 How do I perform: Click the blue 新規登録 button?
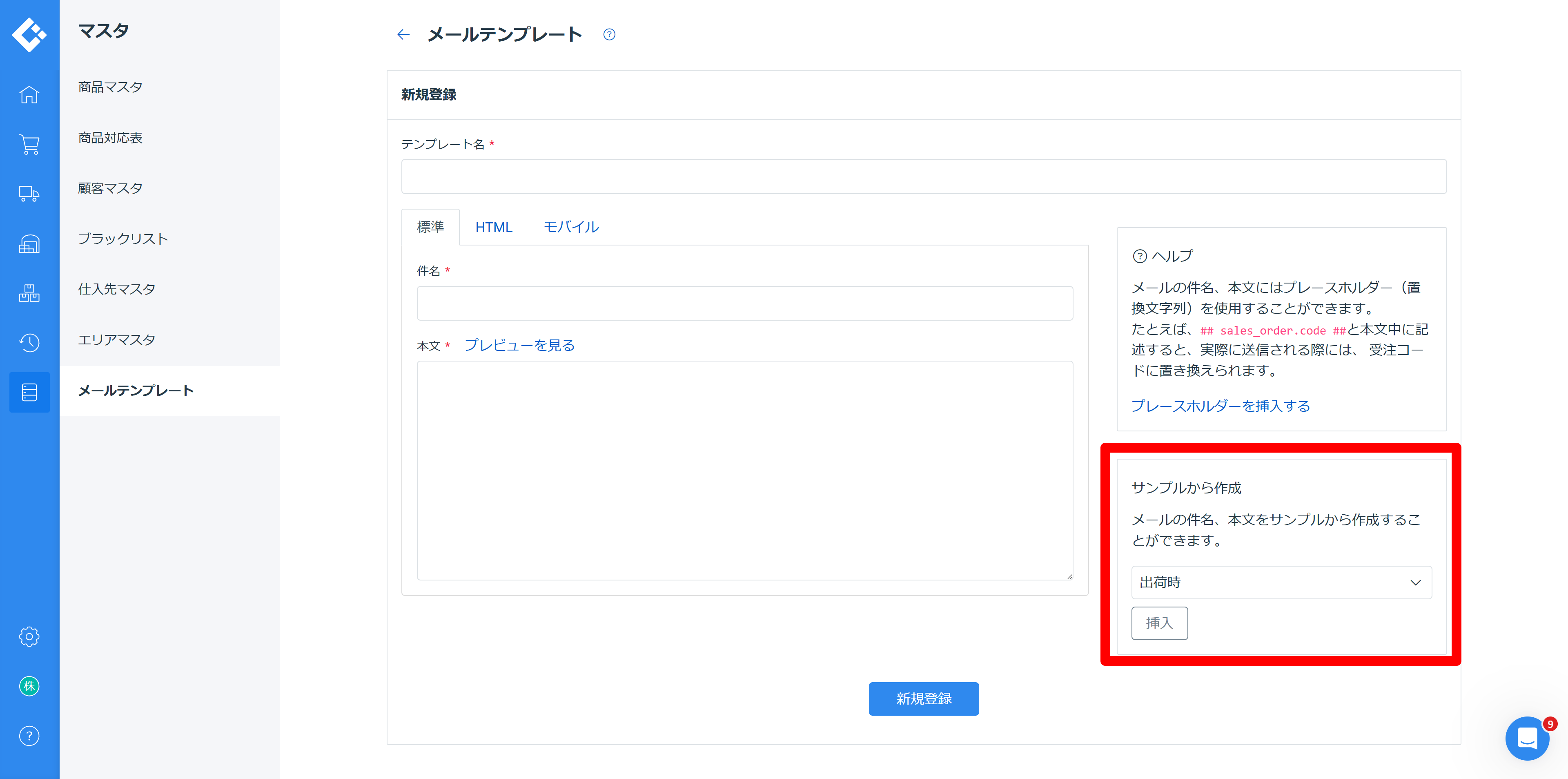click(923, 699)
